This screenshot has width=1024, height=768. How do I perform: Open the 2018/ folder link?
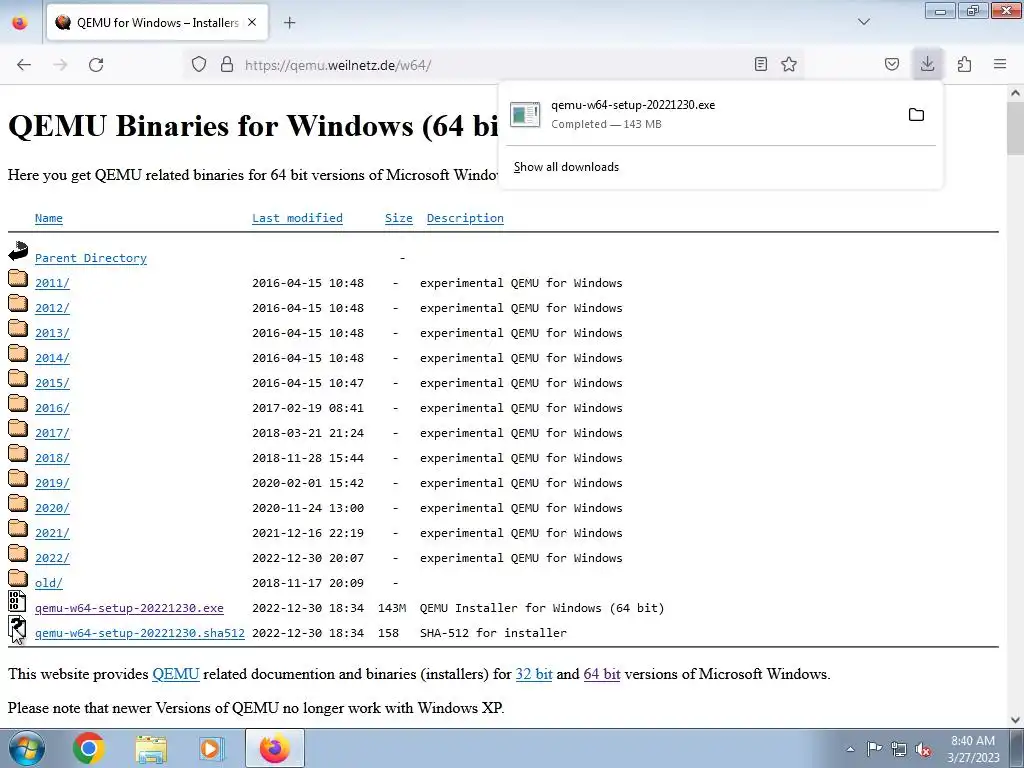[x=52, y=458]
